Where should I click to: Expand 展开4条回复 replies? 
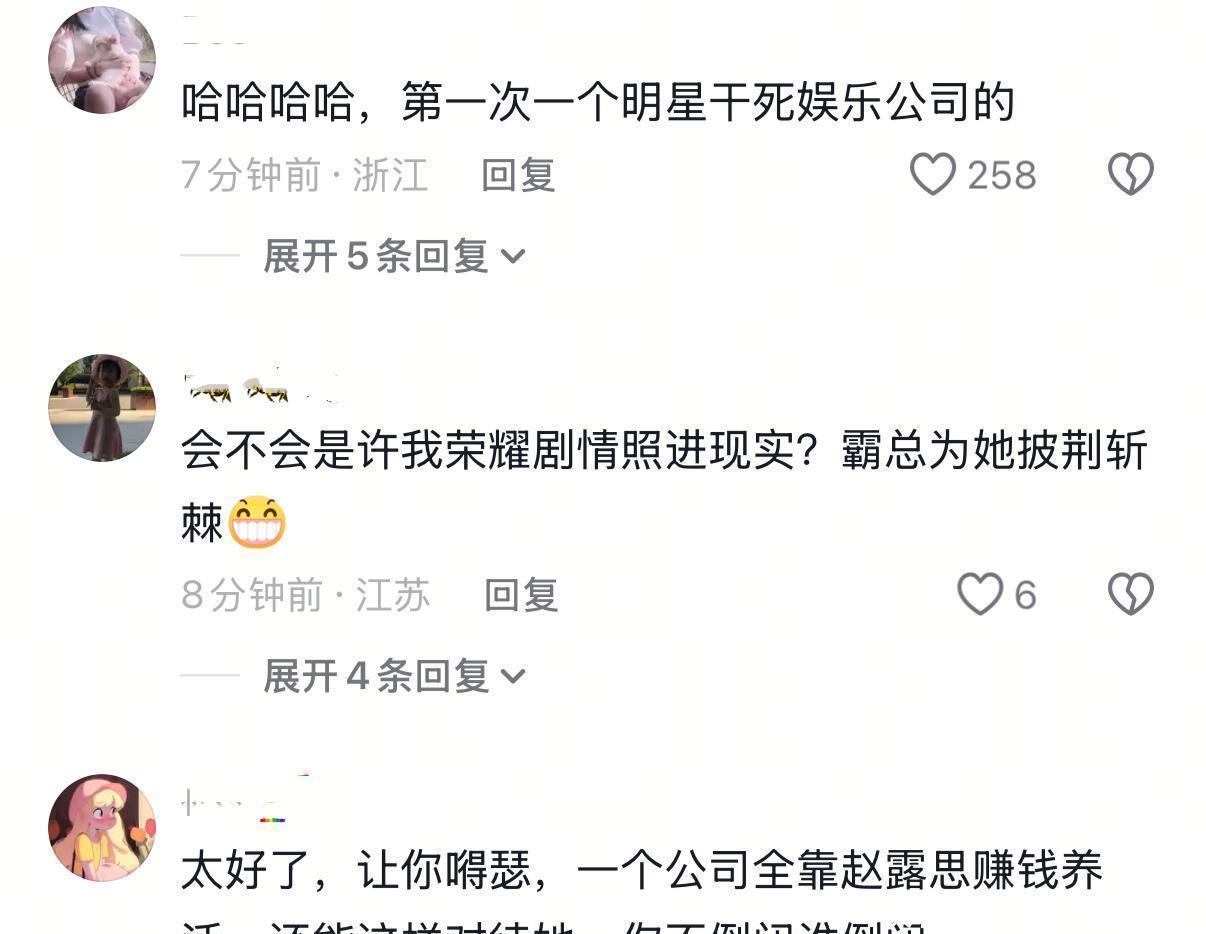click(394, 676)
